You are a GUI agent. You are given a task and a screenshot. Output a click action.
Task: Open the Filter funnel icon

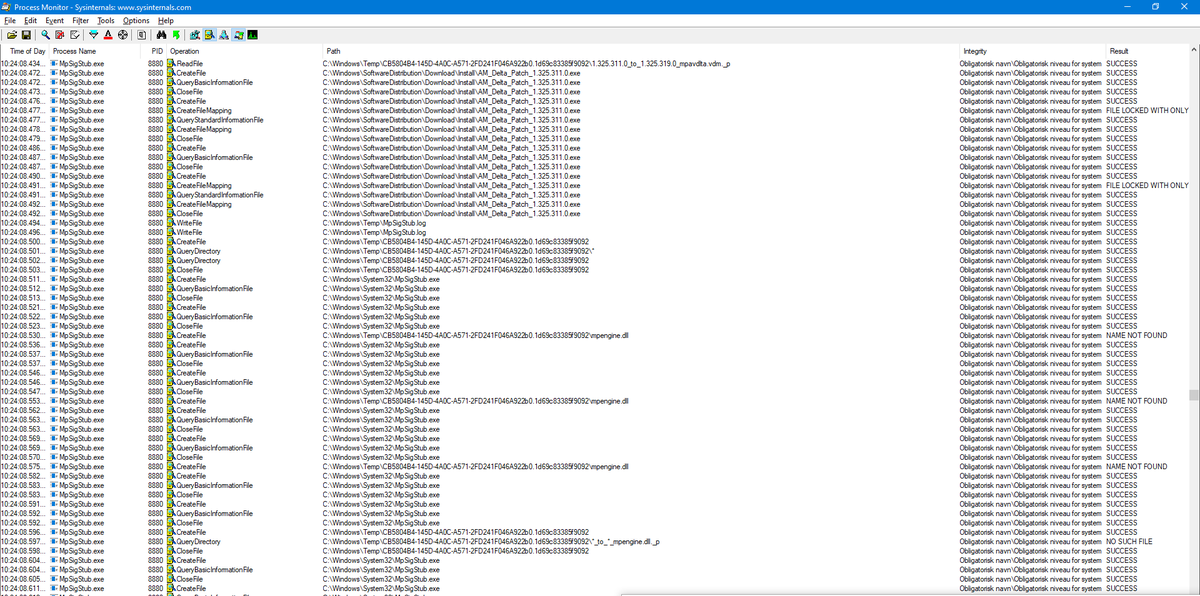[x=94, y=35]
